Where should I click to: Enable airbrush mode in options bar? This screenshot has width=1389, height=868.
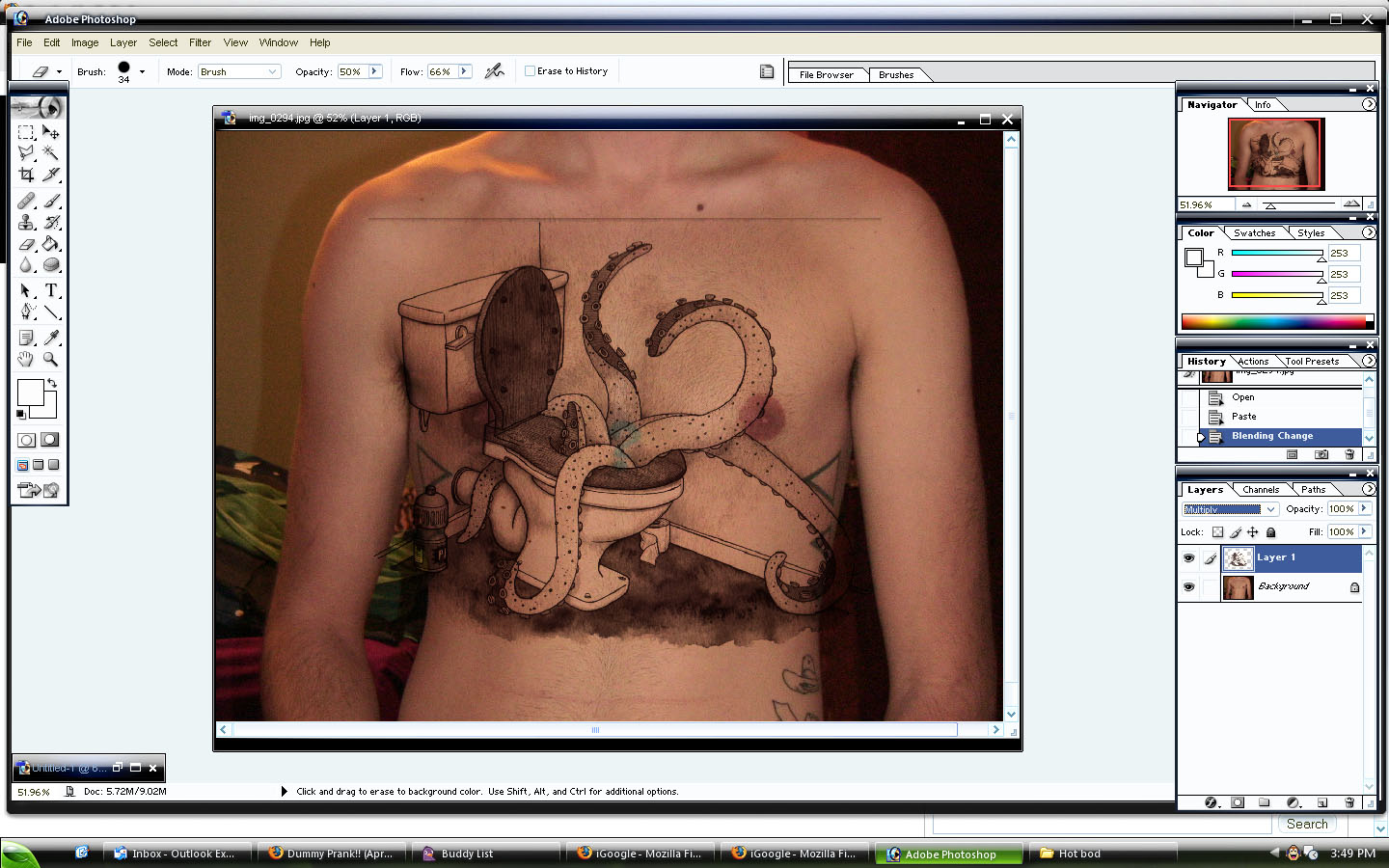pyautogui.click(x=494, y=70)
